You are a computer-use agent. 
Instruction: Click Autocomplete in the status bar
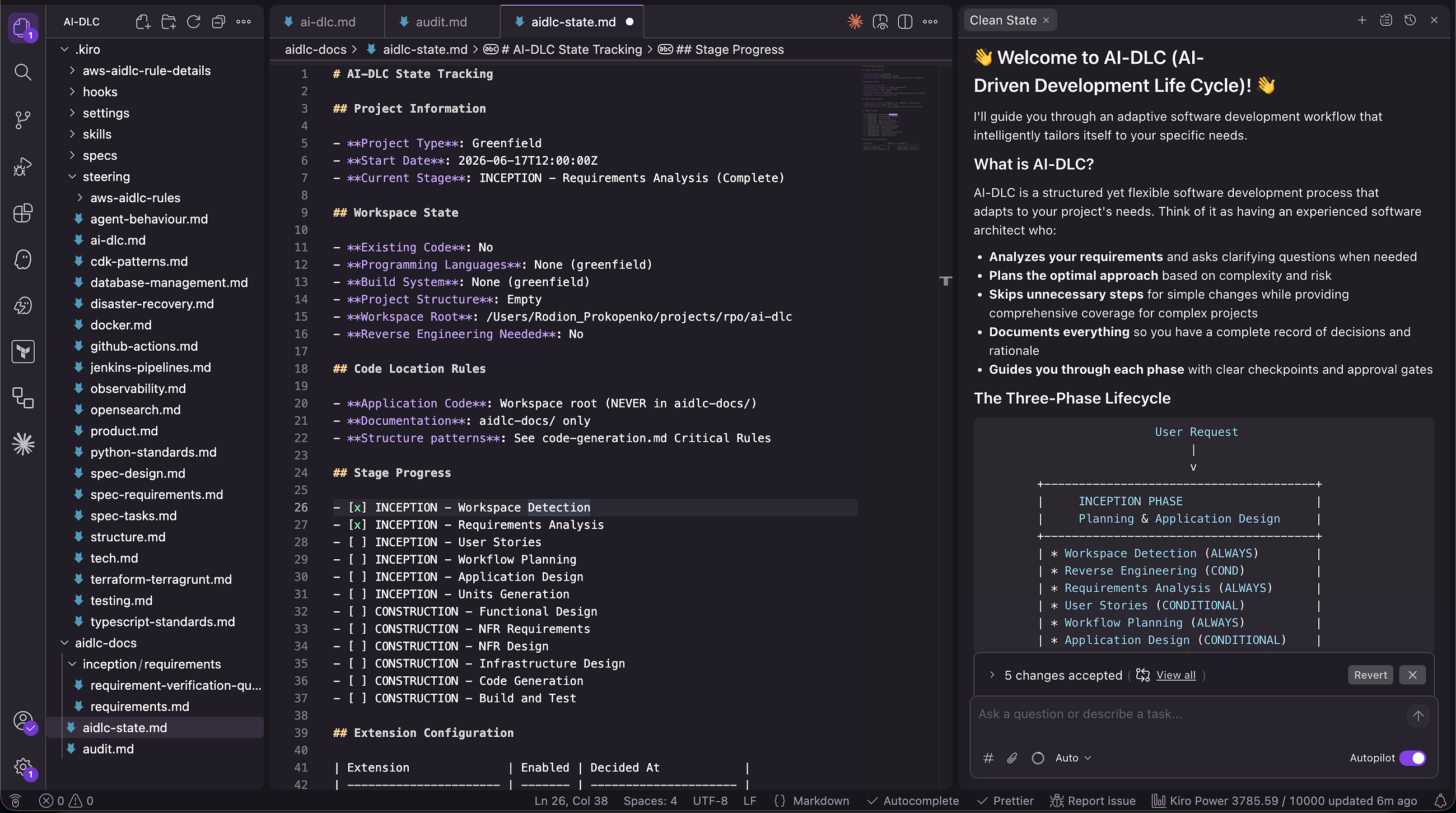913,801
